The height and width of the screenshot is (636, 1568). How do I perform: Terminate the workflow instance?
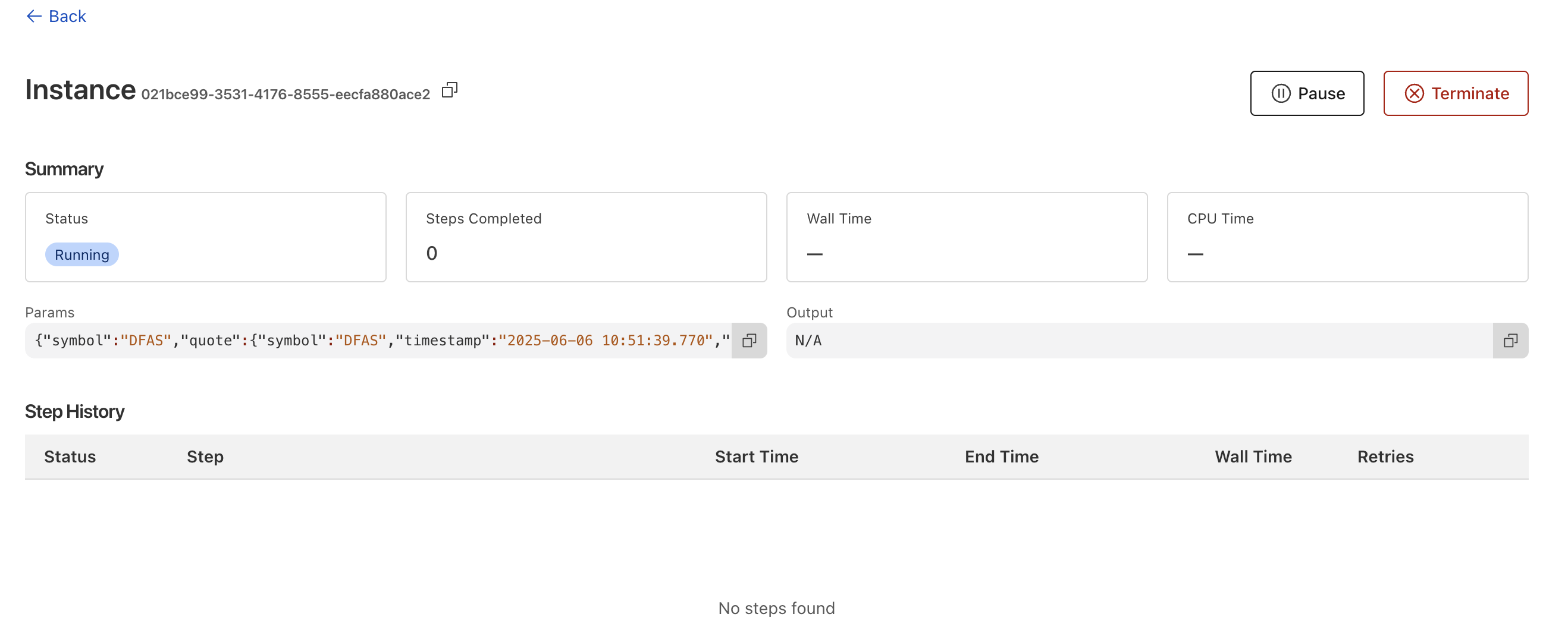pyautogui.click(x=1455, y=94)
